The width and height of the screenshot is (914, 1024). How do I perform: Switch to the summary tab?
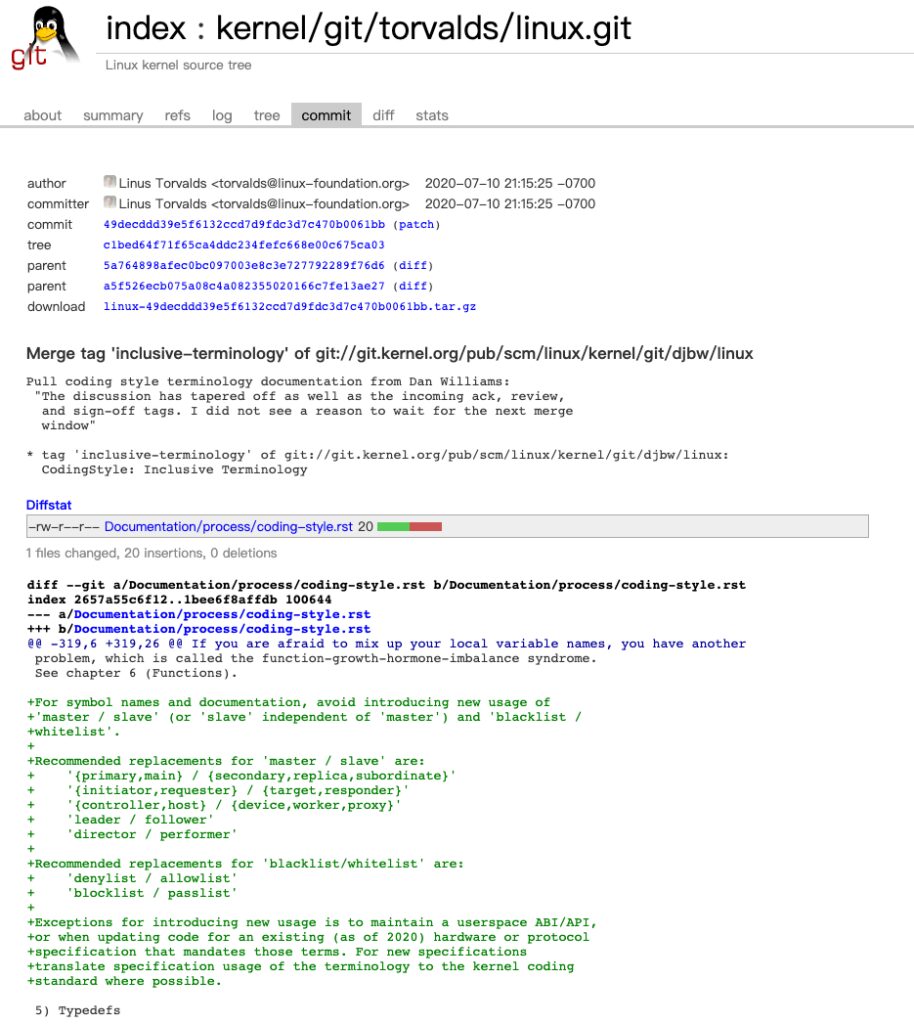[x=113, y=115]
